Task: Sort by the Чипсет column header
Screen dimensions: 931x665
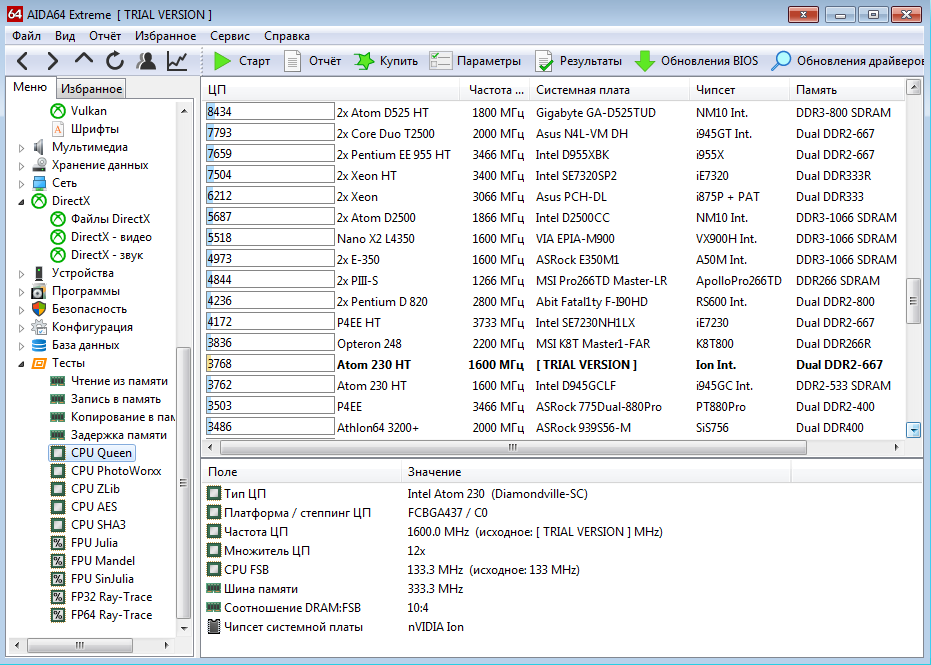Action: click(x=740, y=90)
